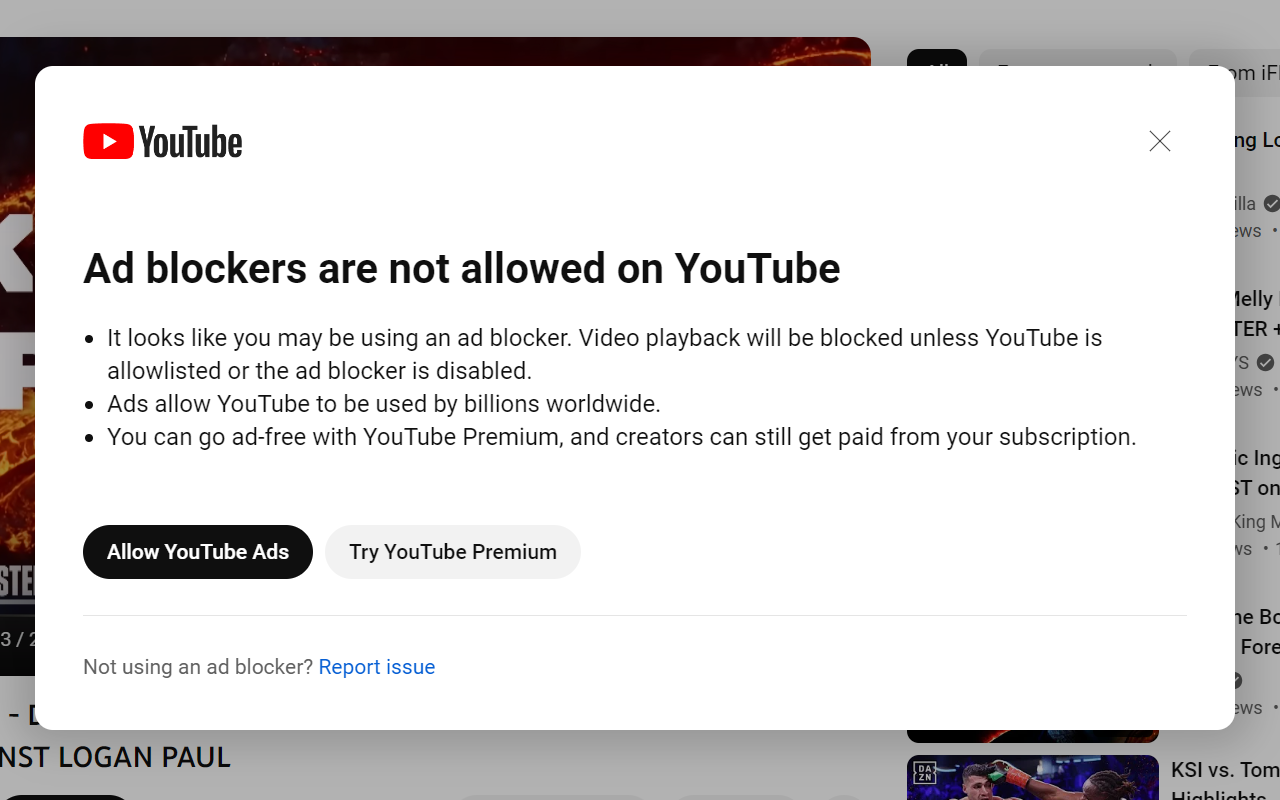
Task: Click the first recommended video's title text
Action: pos(1245,140)
